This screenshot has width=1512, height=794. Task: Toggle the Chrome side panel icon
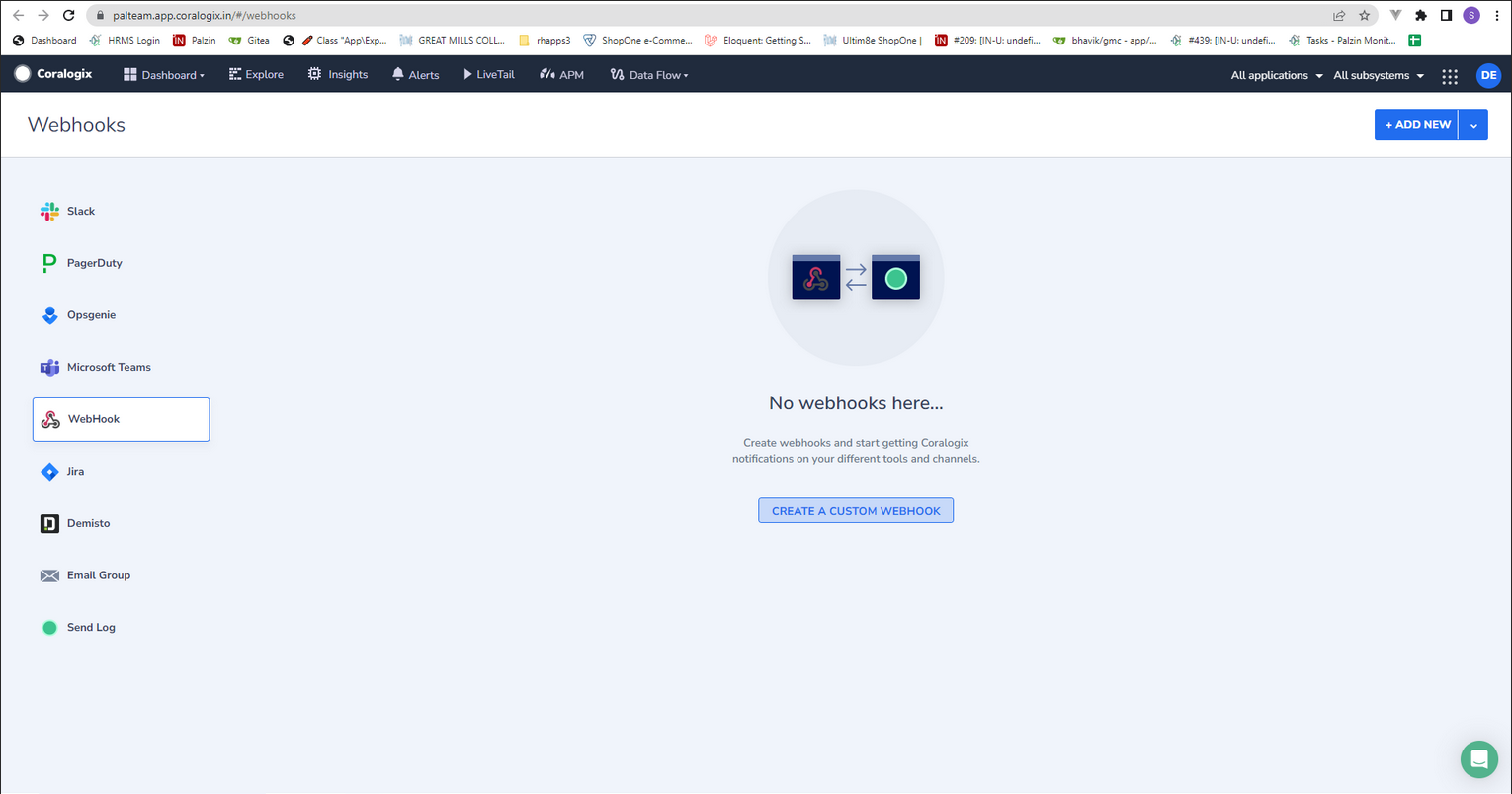coord(1446,15)
